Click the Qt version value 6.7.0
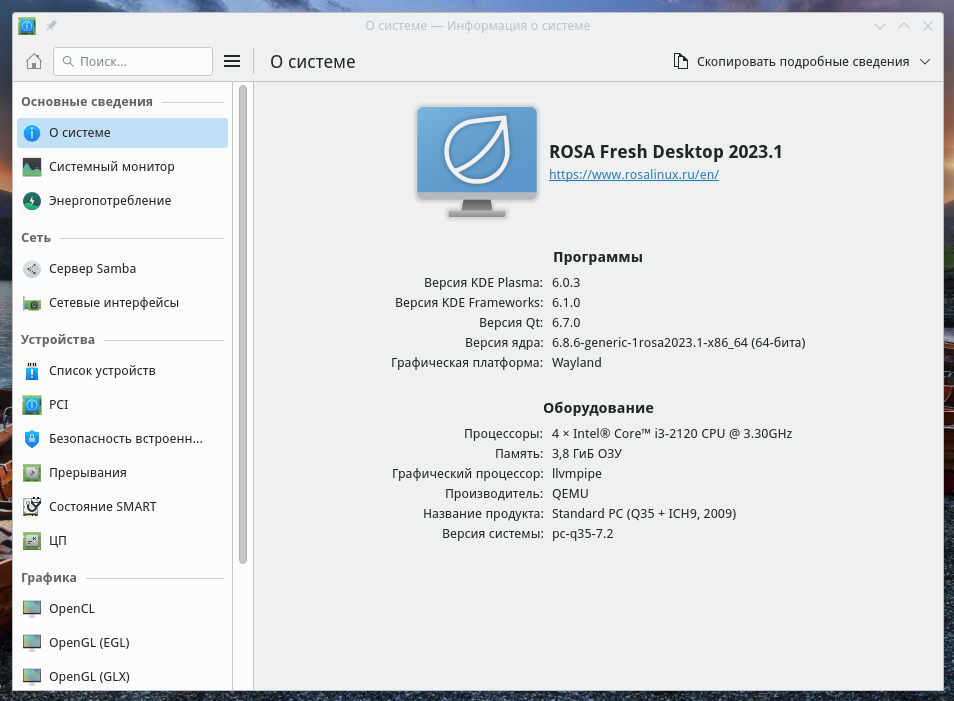Image resolution: width=954 pixels, height=701 pixels. 566,323
